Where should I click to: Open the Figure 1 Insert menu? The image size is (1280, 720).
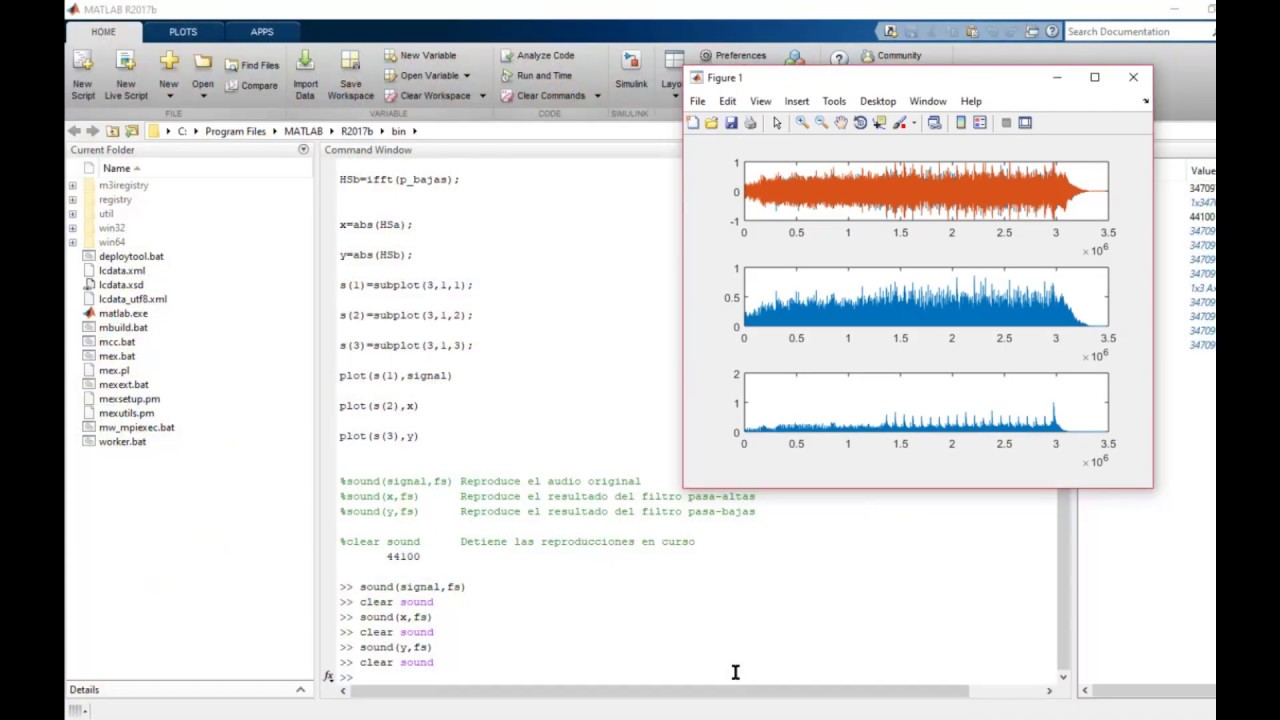click(x=797, y=101)
